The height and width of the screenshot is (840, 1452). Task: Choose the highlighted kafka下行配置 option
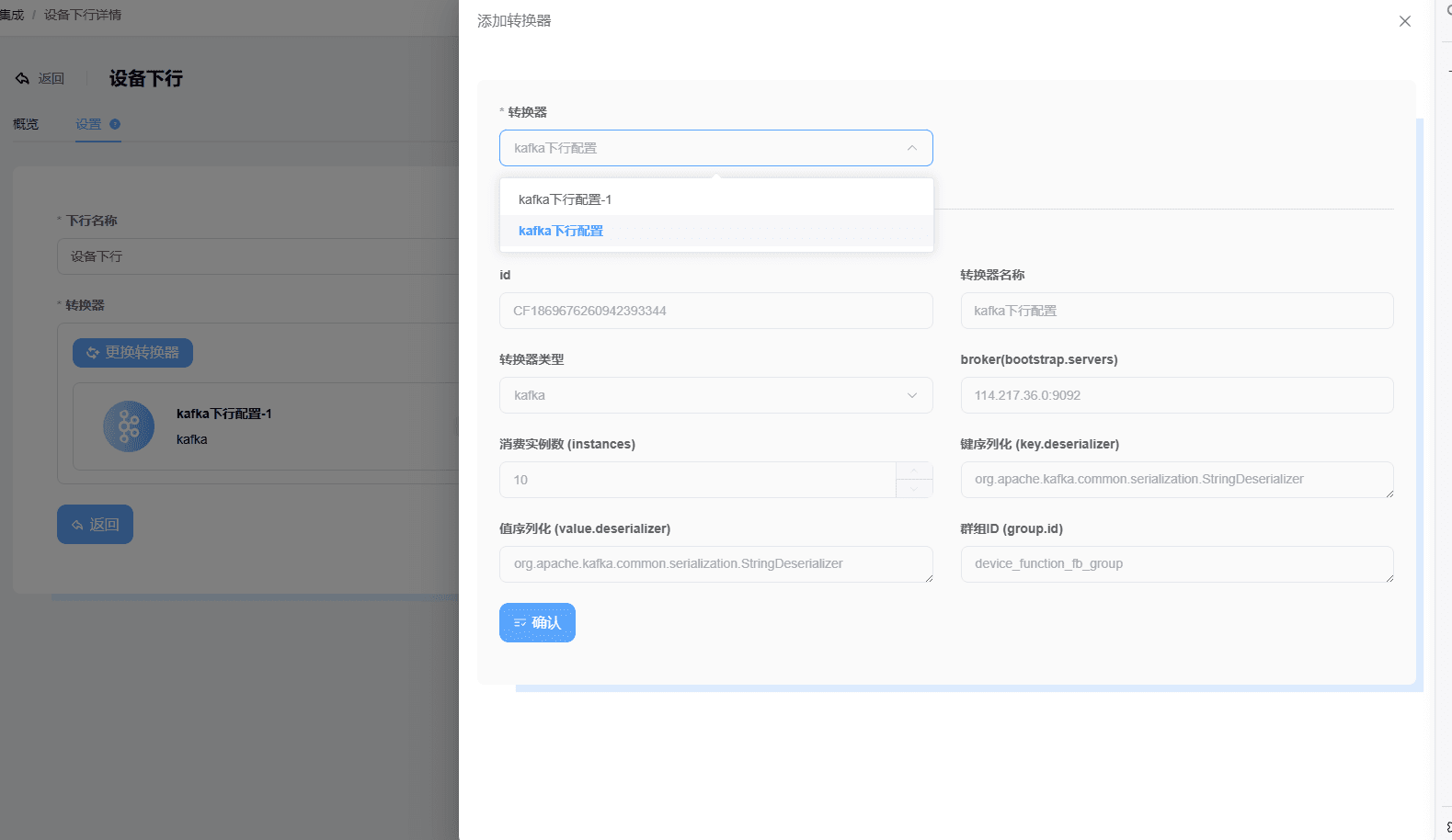coord(716,231)
